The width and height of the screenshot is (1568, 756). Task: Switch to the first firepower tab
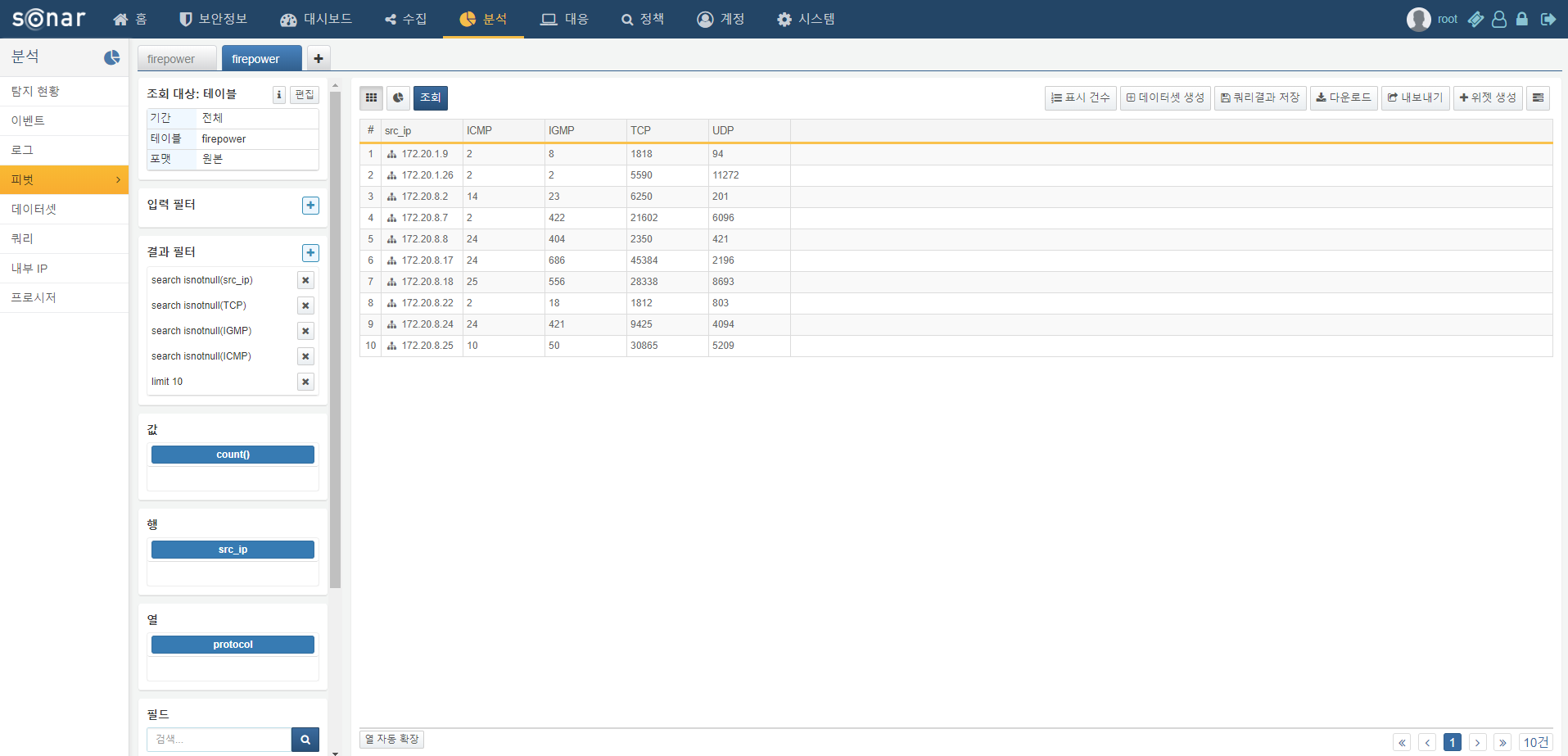point(177,58)
